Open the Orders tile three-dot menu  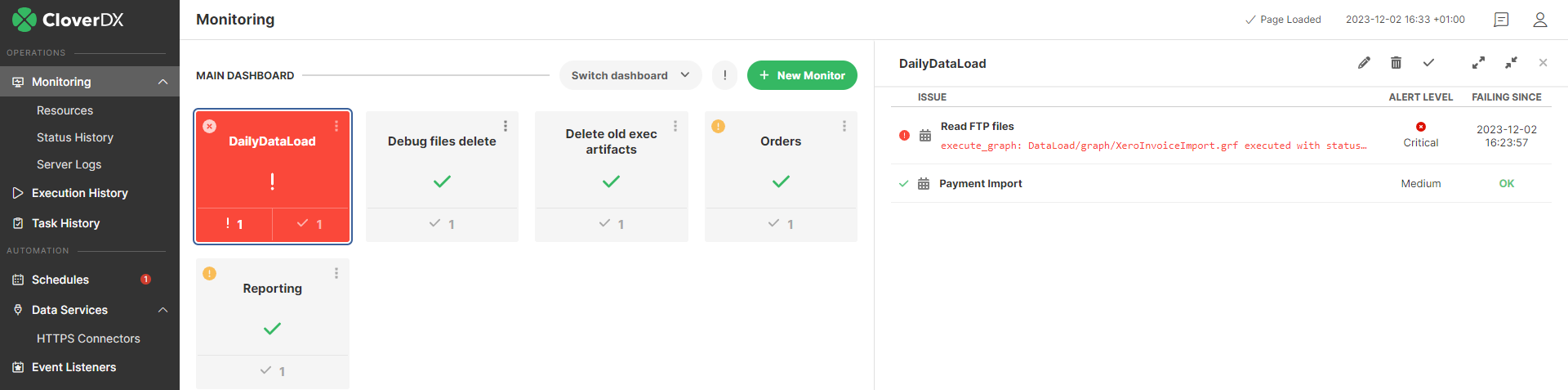[x=844, y=126]
